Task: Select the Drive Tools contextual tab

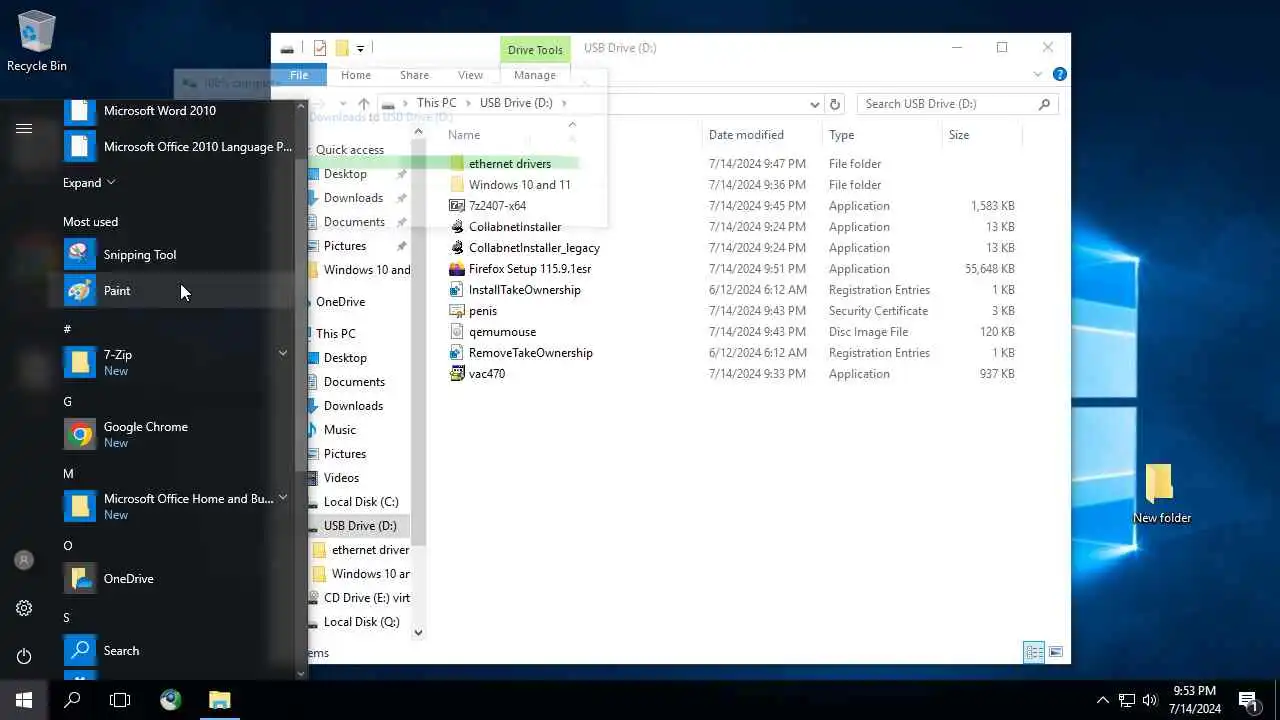Action: point(535,50)
